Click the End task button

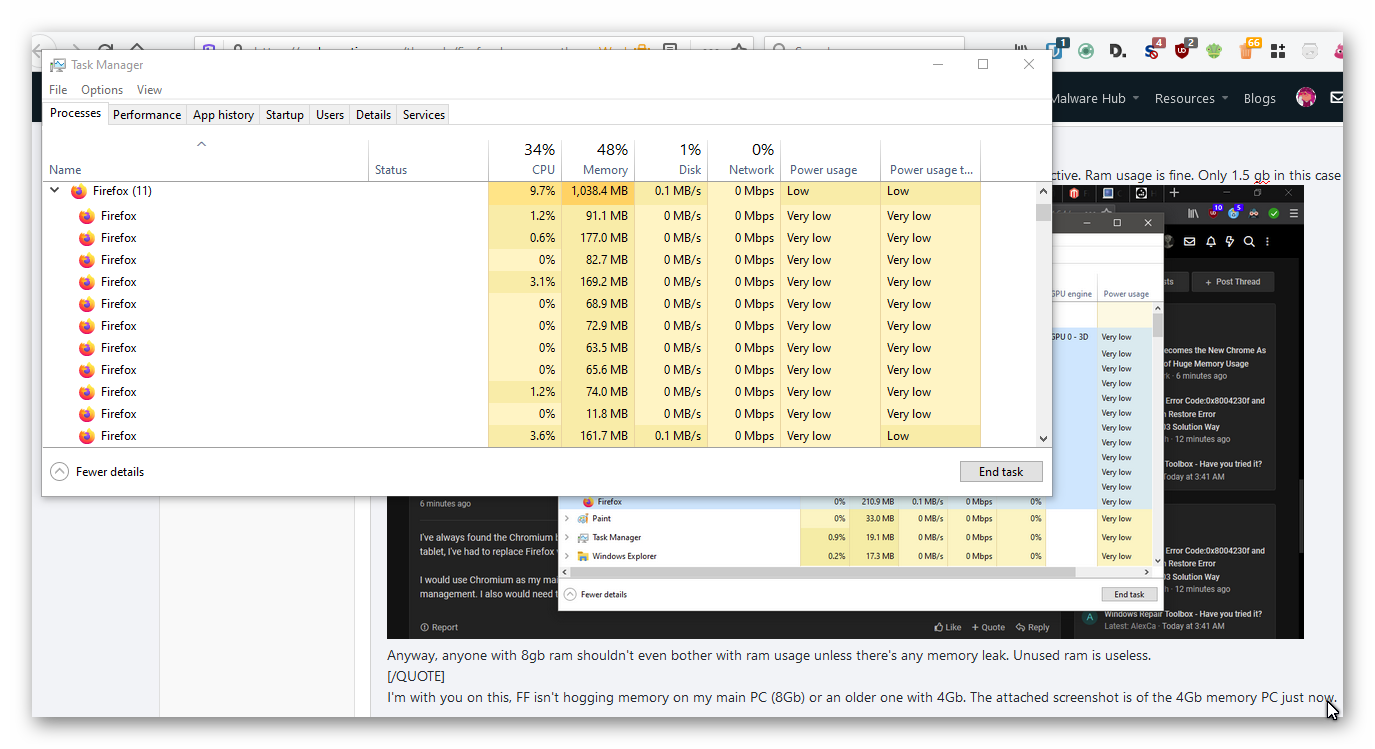[x=1001, y=472]
